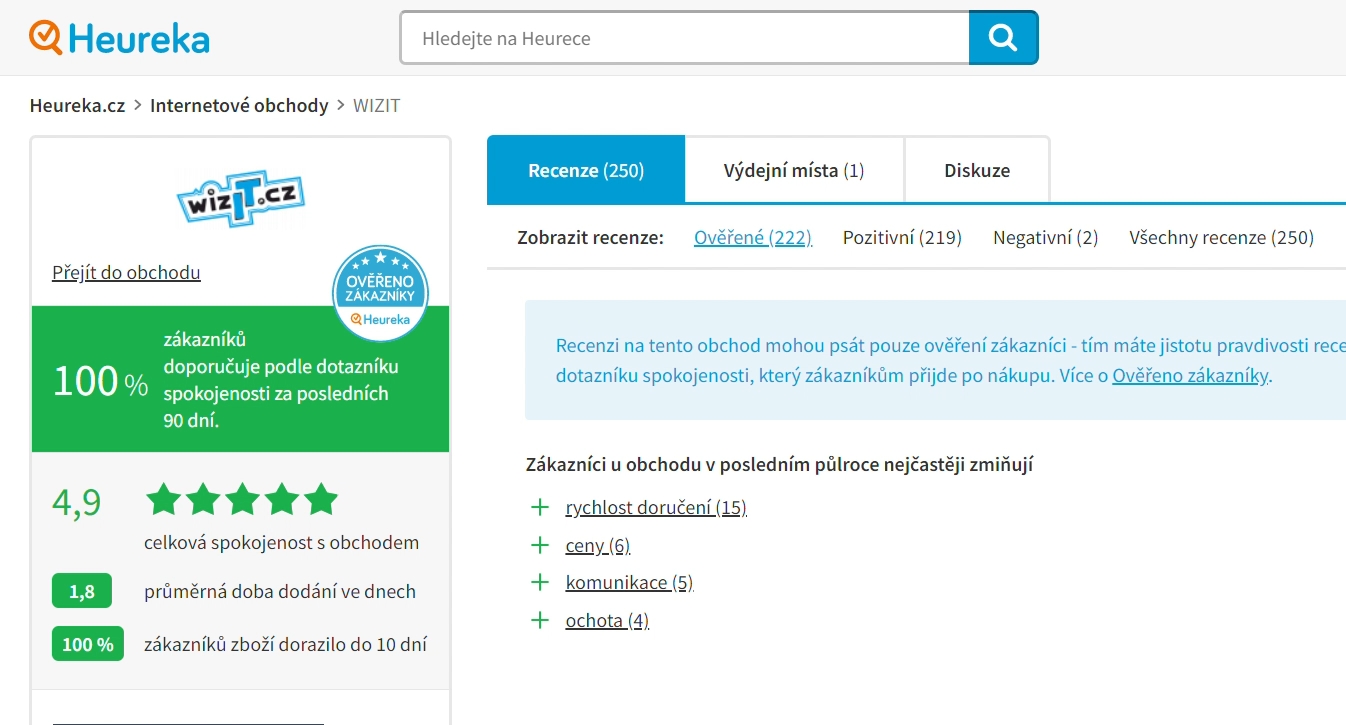Click the Ověřeno zákazníky badge
Image resolution: width=1346 pixels, height=725 pixels.
[x=380, y=293]
